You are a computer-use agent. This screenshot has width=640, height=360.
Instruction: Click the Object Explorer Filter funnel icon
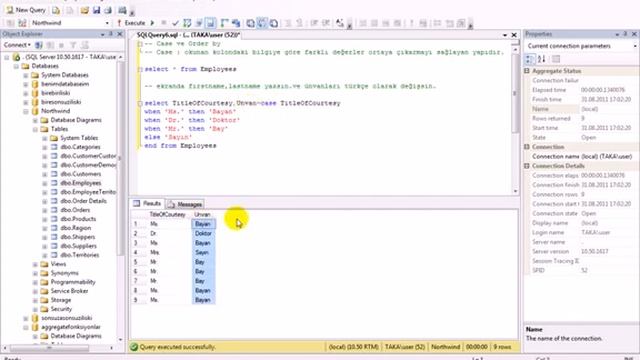pos(73,45)
